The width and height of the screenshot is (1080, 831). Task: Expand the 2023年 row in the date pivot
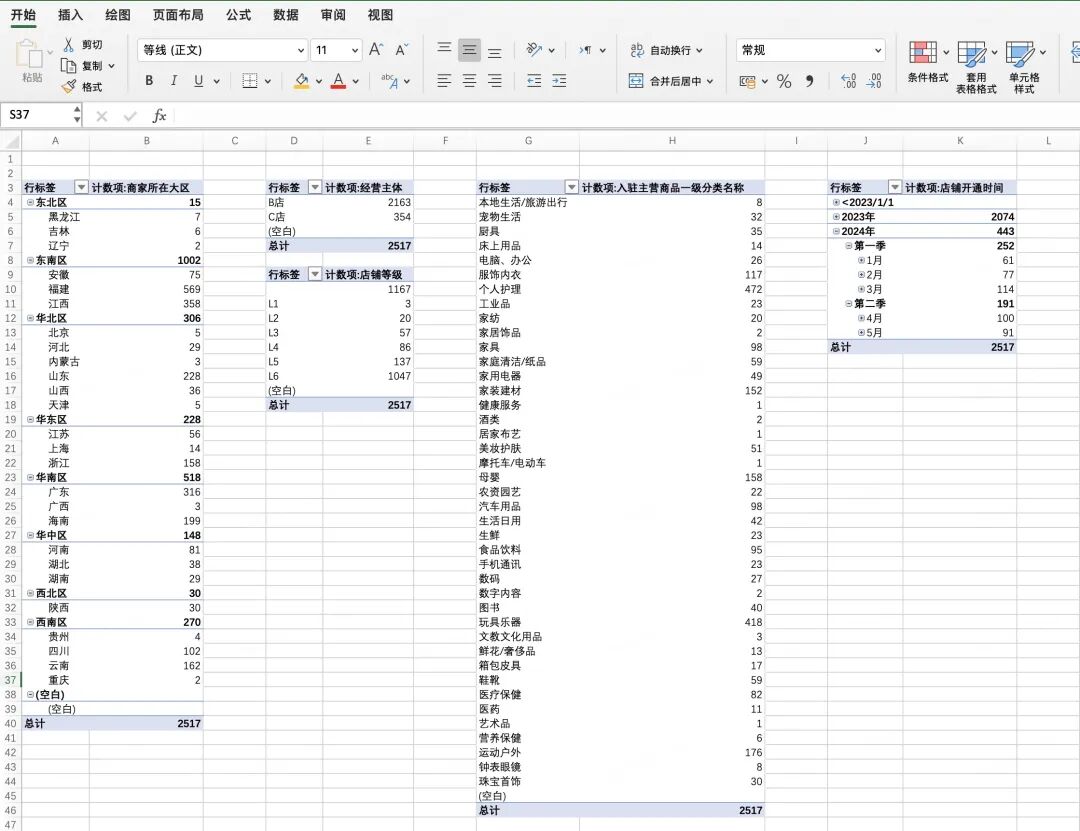pyautogui.click(x=836, y=217)
